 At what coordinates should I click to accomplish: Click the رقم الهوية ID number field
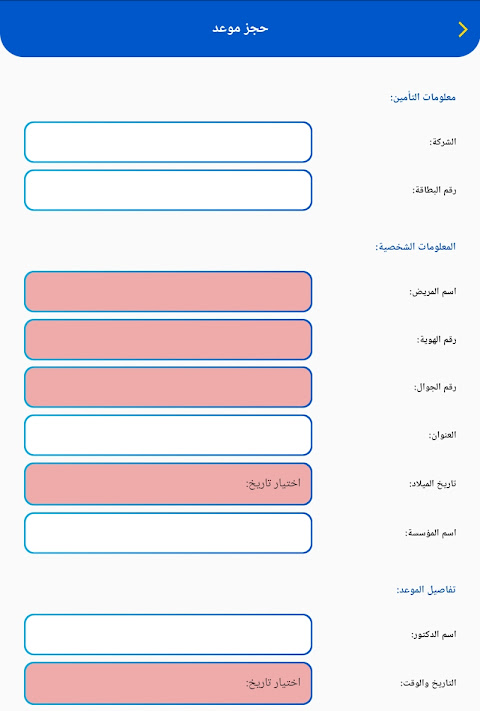pyautogui.click(x=168, y=340)
